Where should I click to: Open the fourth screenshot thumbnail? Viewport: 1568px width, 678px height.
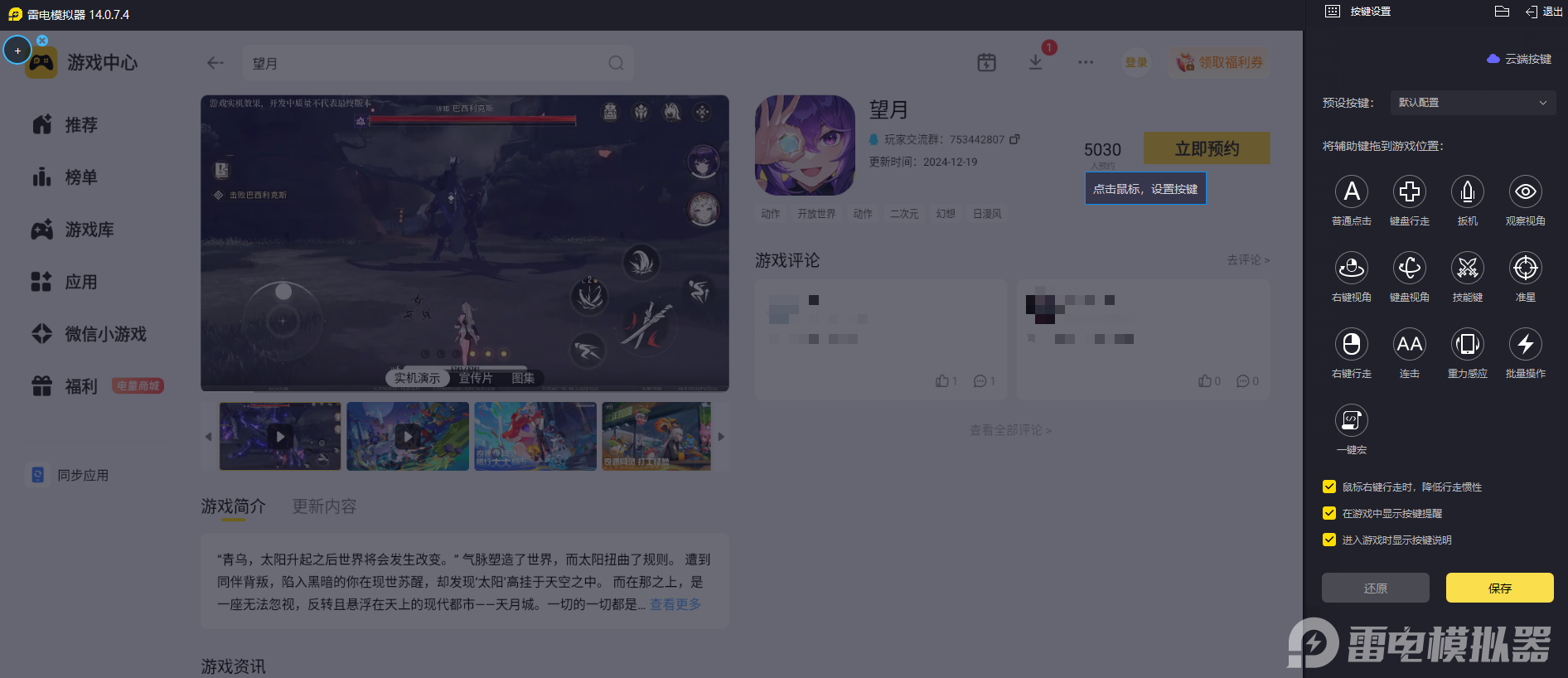point(656,437)
